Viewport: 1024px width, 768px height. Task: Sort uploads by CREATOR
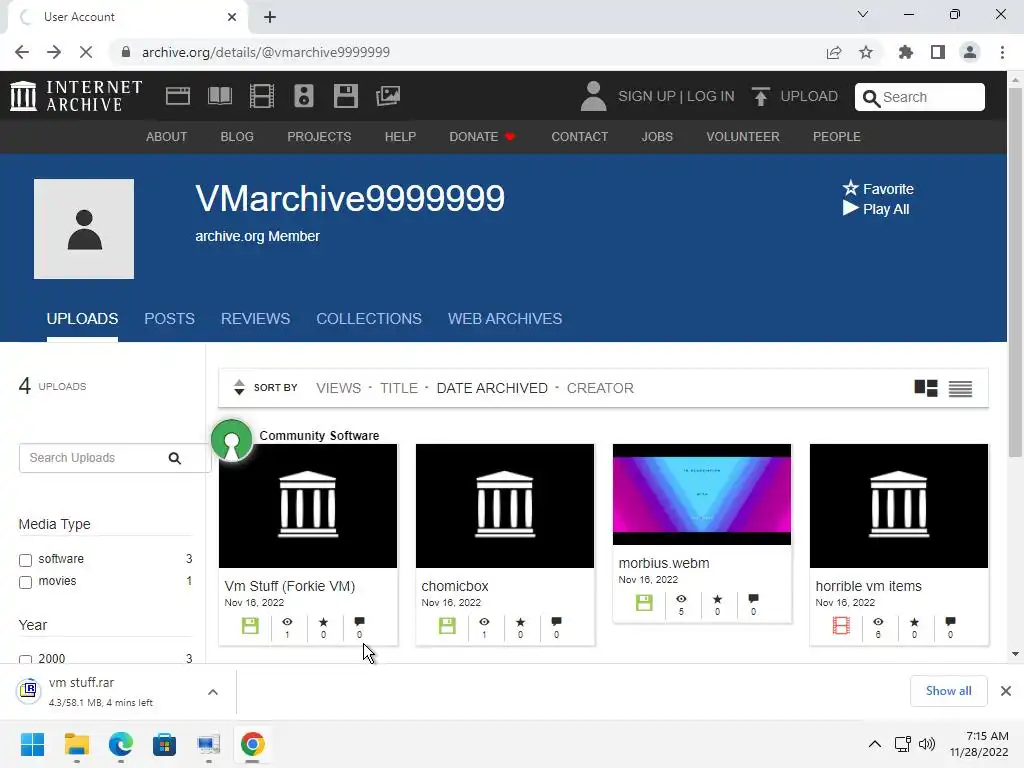click(600, 388)
